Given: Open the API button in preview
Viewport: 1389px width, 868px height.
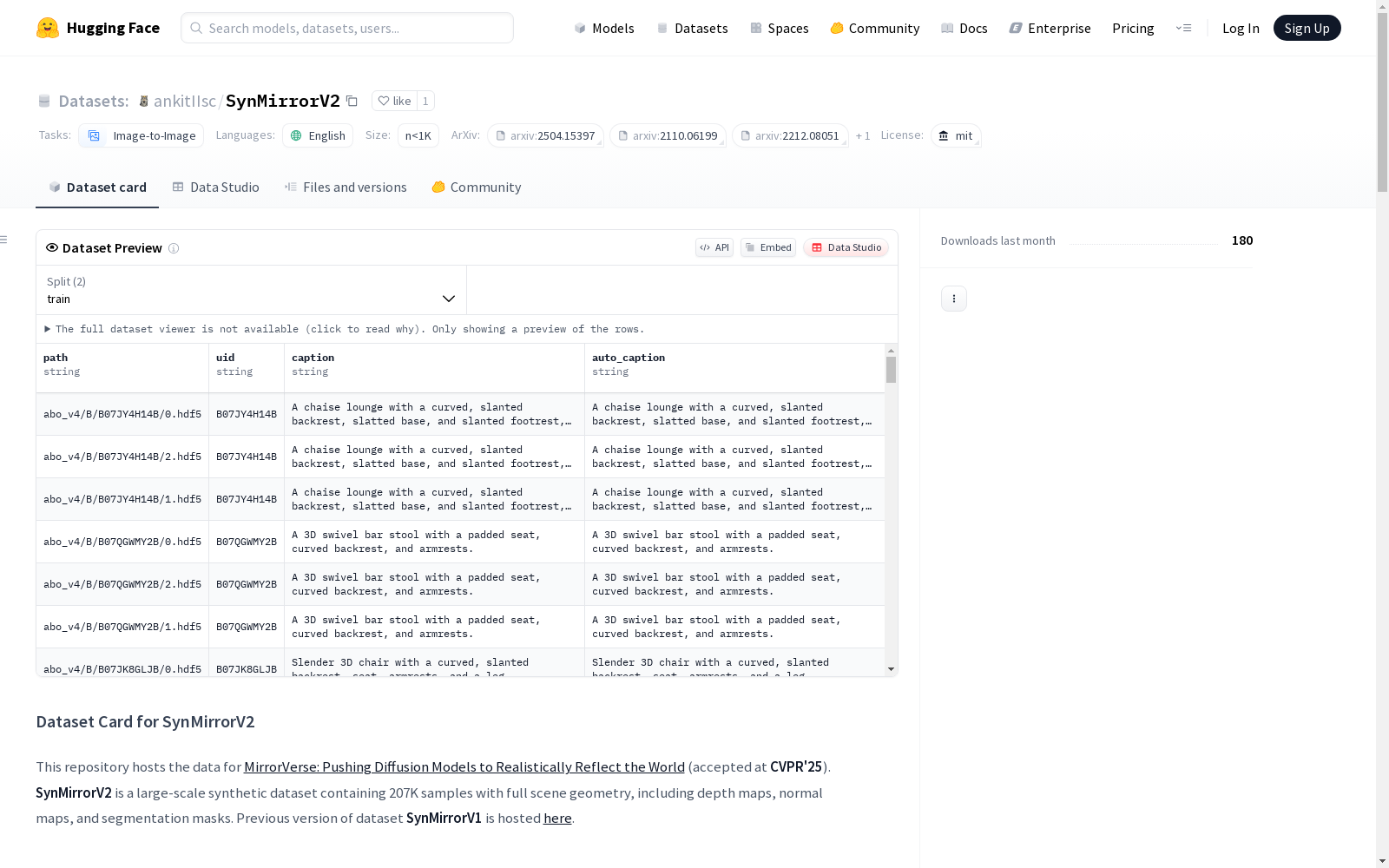Looking at the screenshot, I should point(714,247).
